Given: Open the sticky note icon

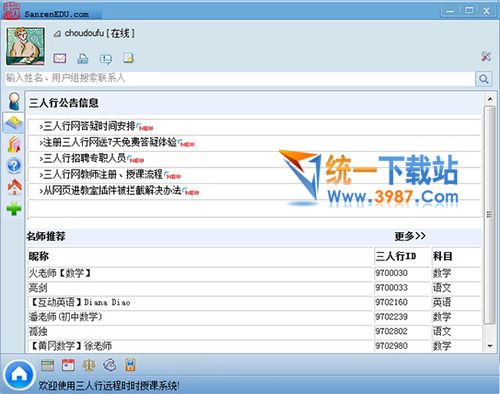Looking at the screenshot, I should 128,58.
